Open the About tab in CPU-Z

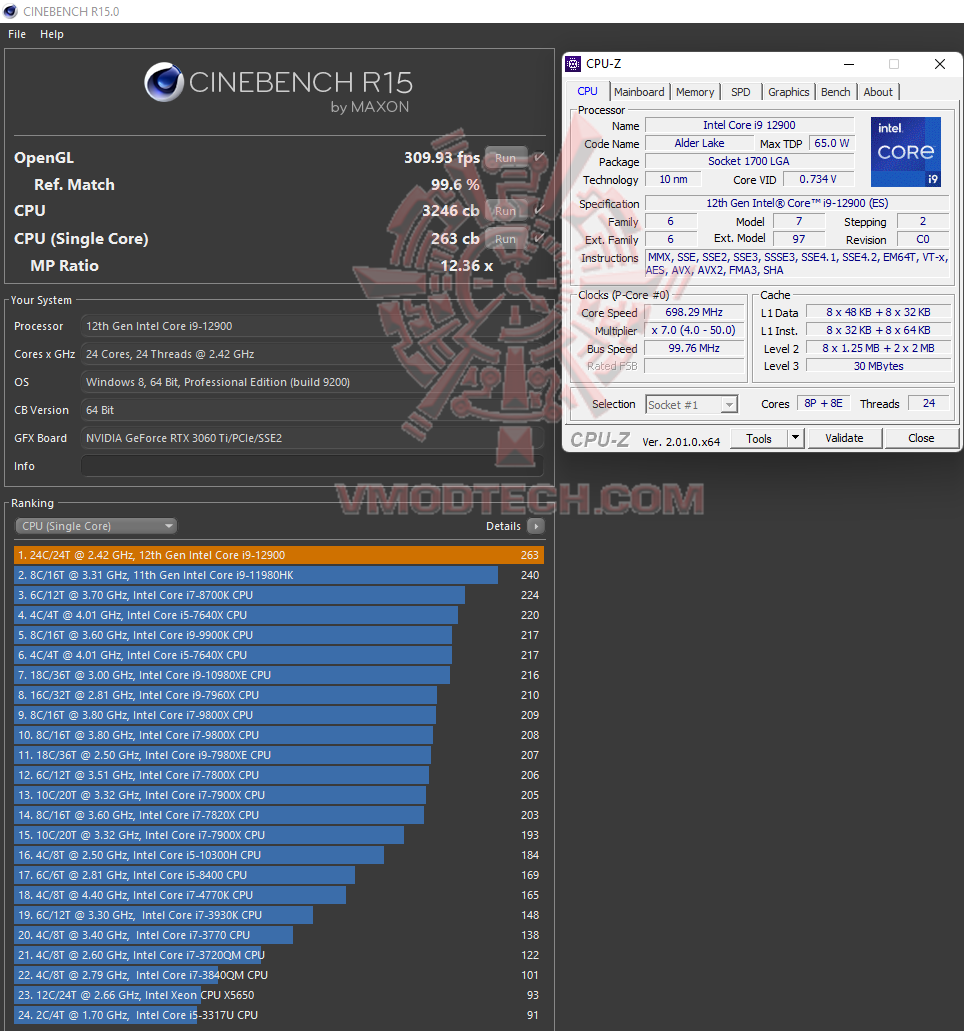[878, 92]
